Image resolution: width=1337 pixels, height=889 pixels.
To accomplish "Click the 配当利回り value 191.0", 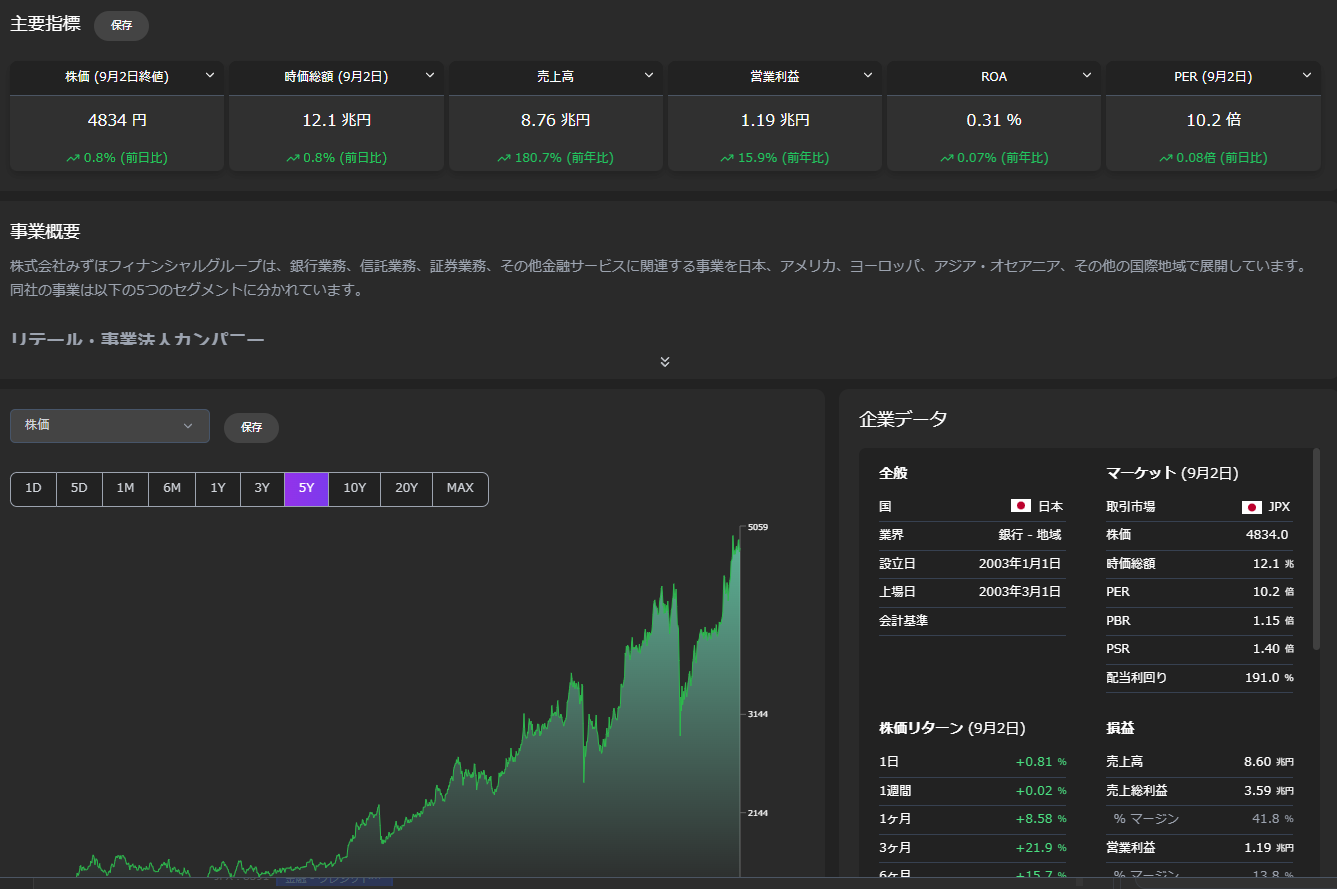I will pos(1263,678).
